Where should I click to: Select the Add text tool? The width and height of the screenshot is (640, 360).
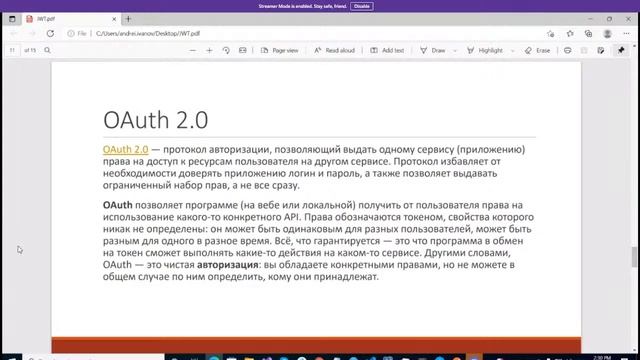point(387,50)
